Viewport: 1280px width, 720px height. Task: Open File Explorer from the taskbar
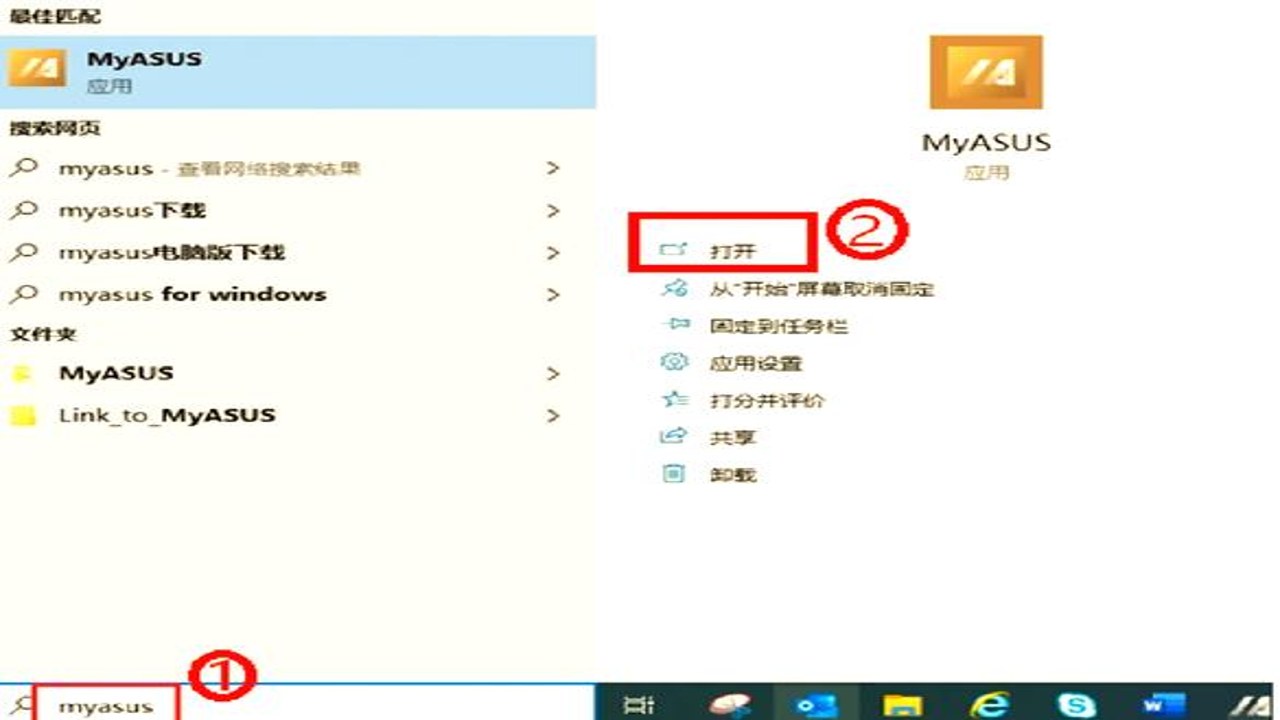coord(903,706)
